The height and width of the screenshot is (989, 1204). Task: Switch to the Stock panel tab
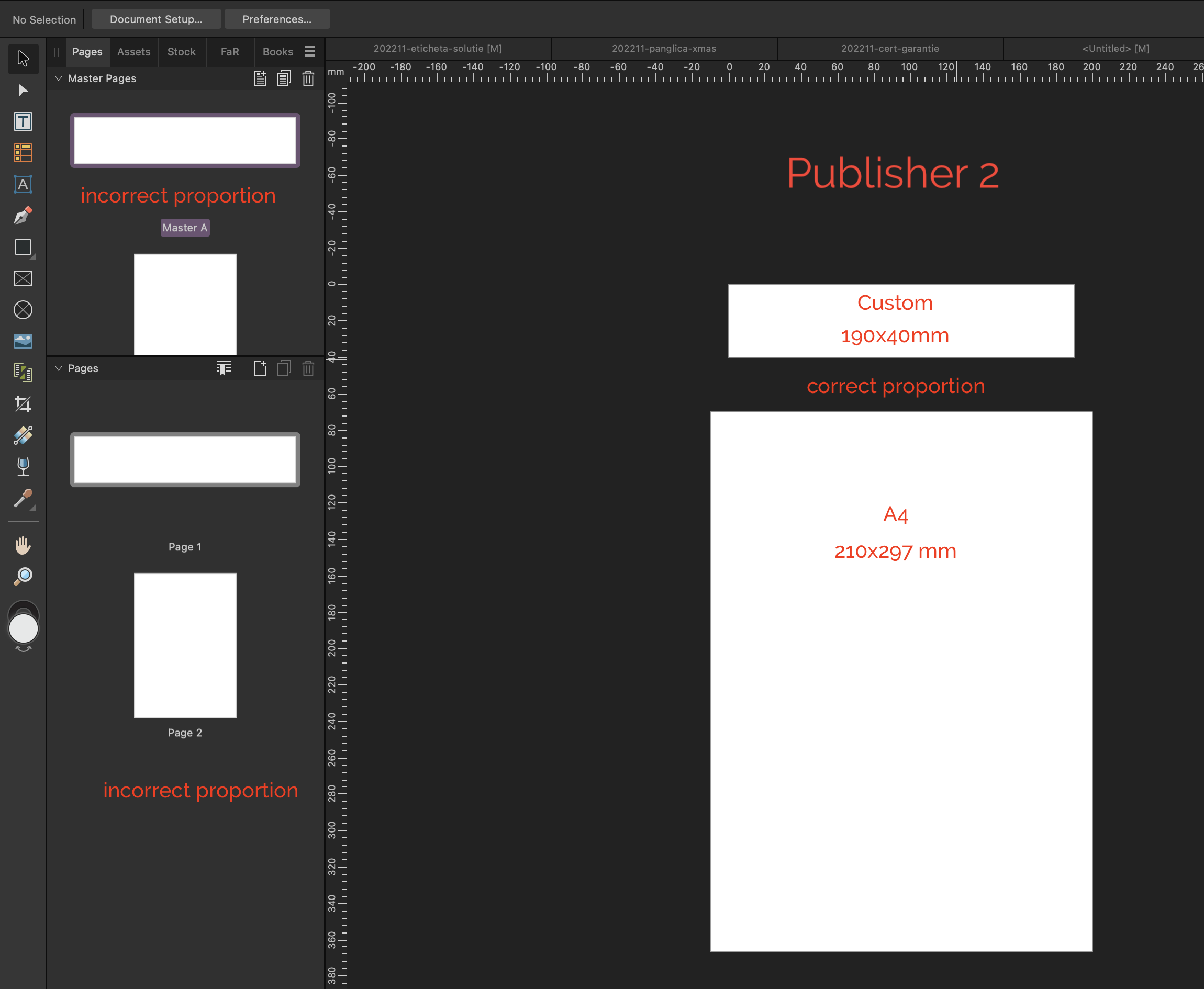pos(182,52)
